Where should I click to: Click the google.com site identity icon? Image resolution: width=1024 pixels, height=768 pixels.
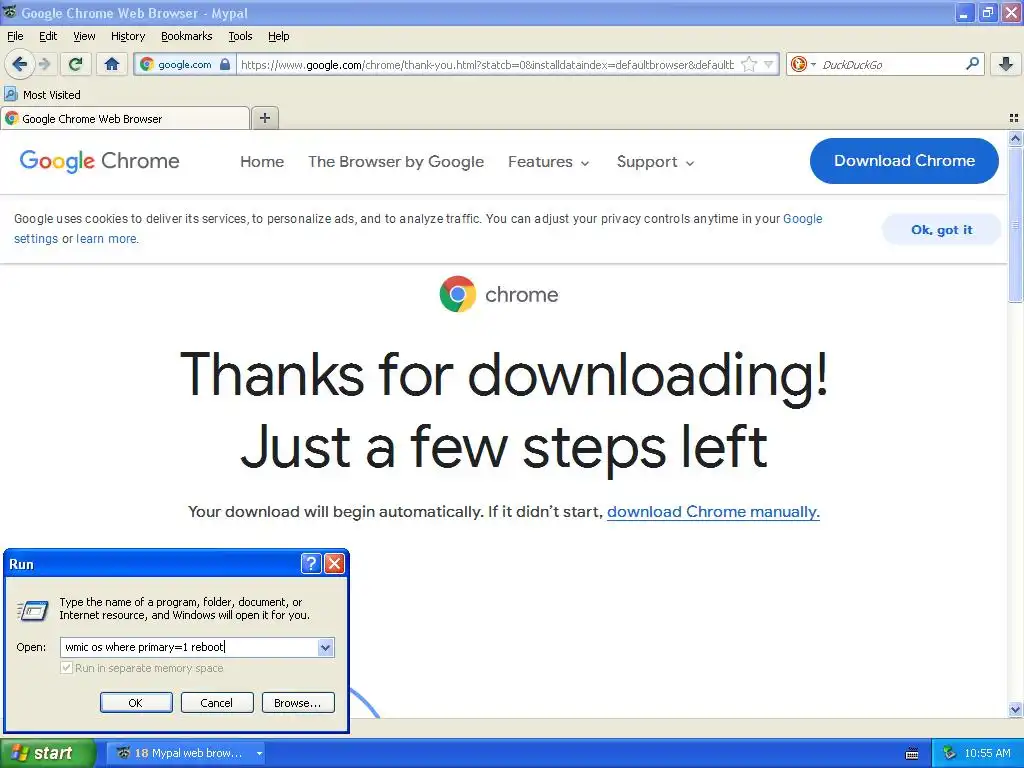tap(147, 64)
